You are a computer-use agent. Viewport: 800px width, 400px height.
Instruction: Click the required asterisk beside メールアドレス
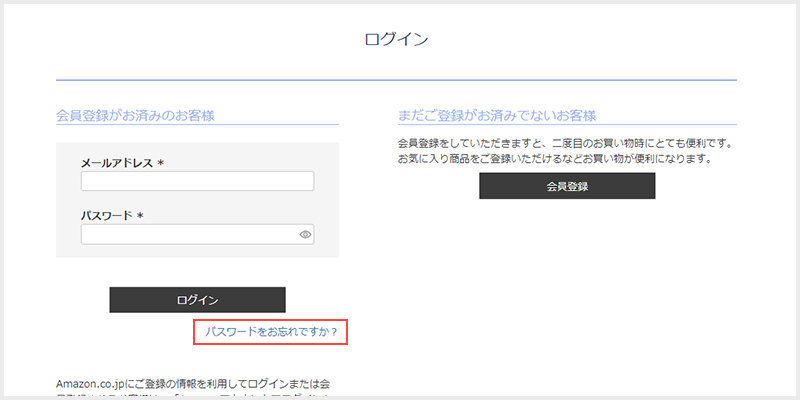coord(161,163)
